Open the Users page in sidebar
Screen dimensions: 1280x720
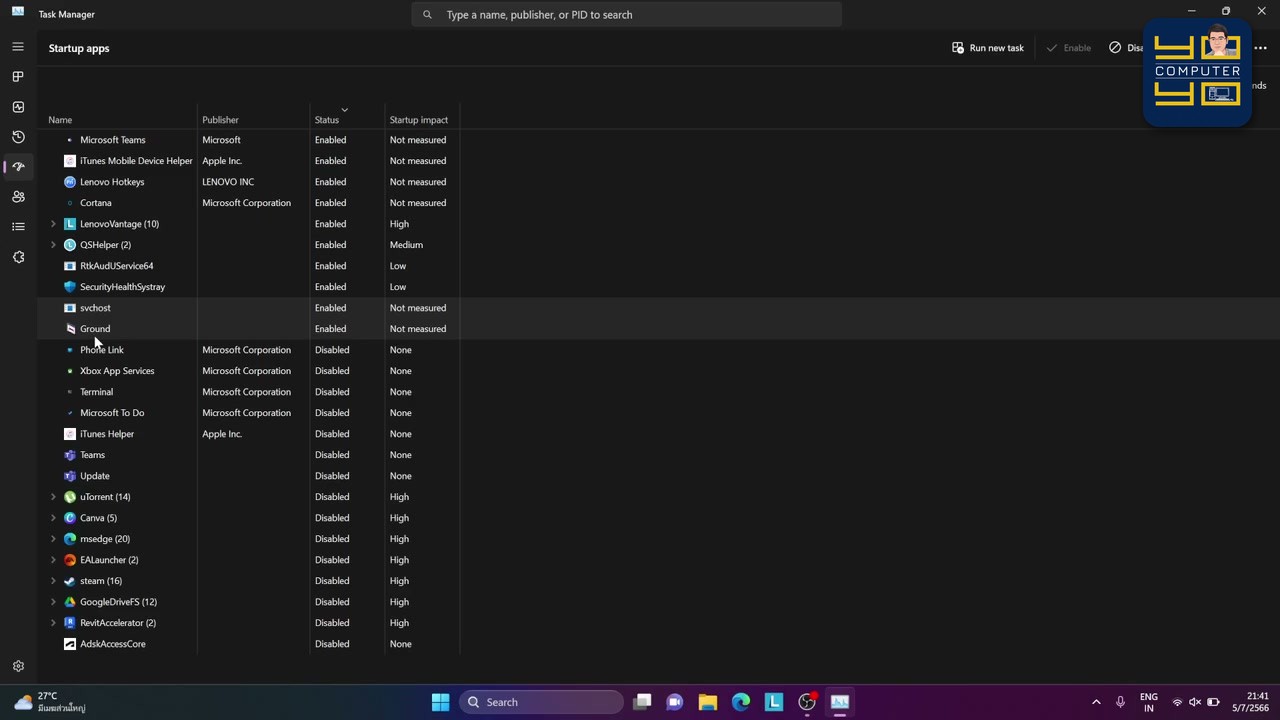(x=18, y=197)
